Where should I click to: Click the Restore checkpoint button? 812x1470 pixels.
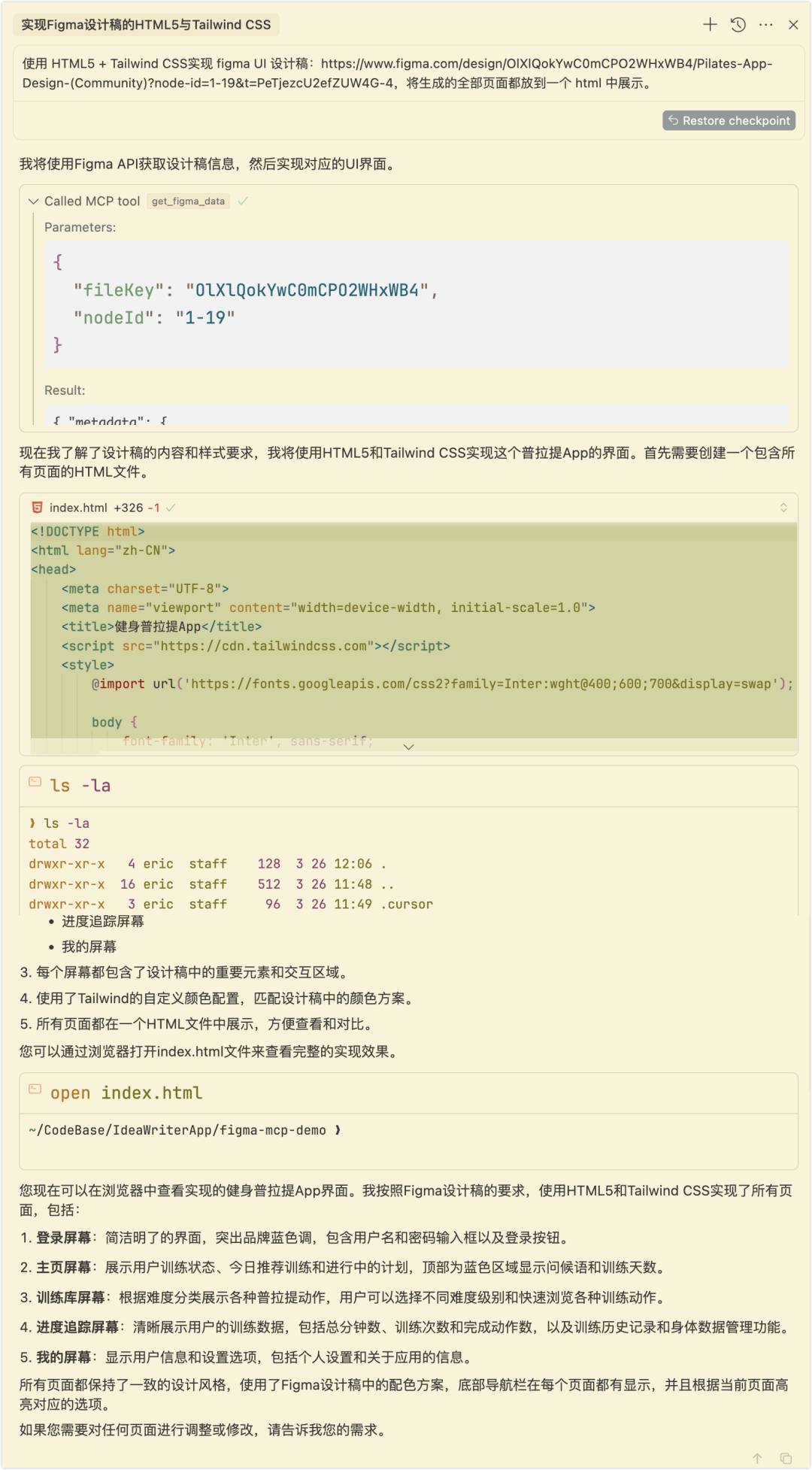729,120
